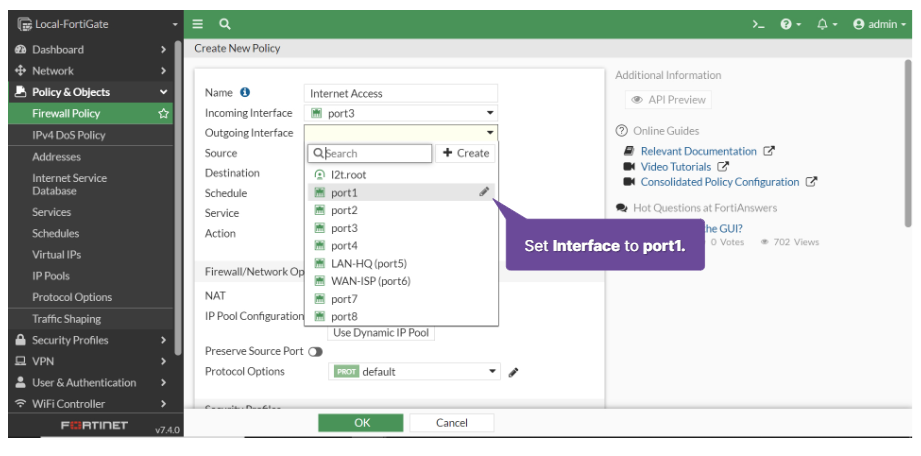The width and height of the screenshot is (921, 456).
Task: Click the pencil edit icon beside port1
Action: [484, 192]
